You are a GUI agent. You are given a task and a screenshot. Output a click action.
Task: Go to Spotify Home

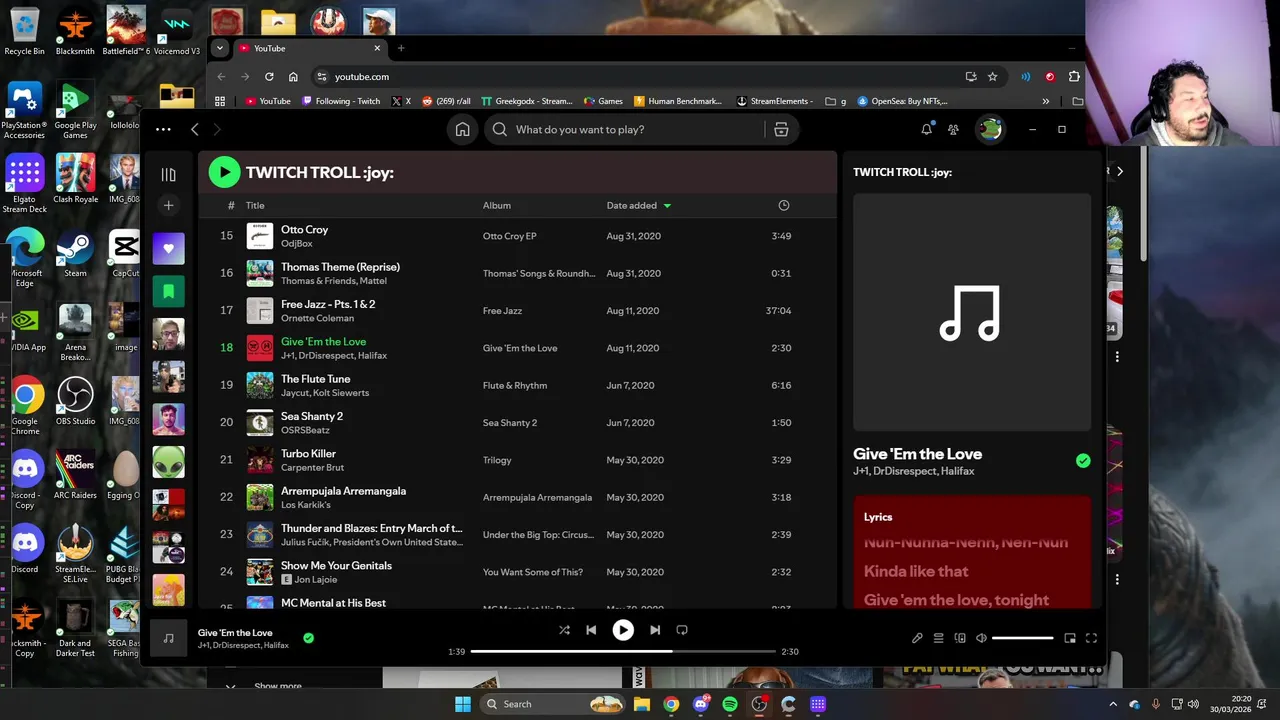[x=462, y=129]
